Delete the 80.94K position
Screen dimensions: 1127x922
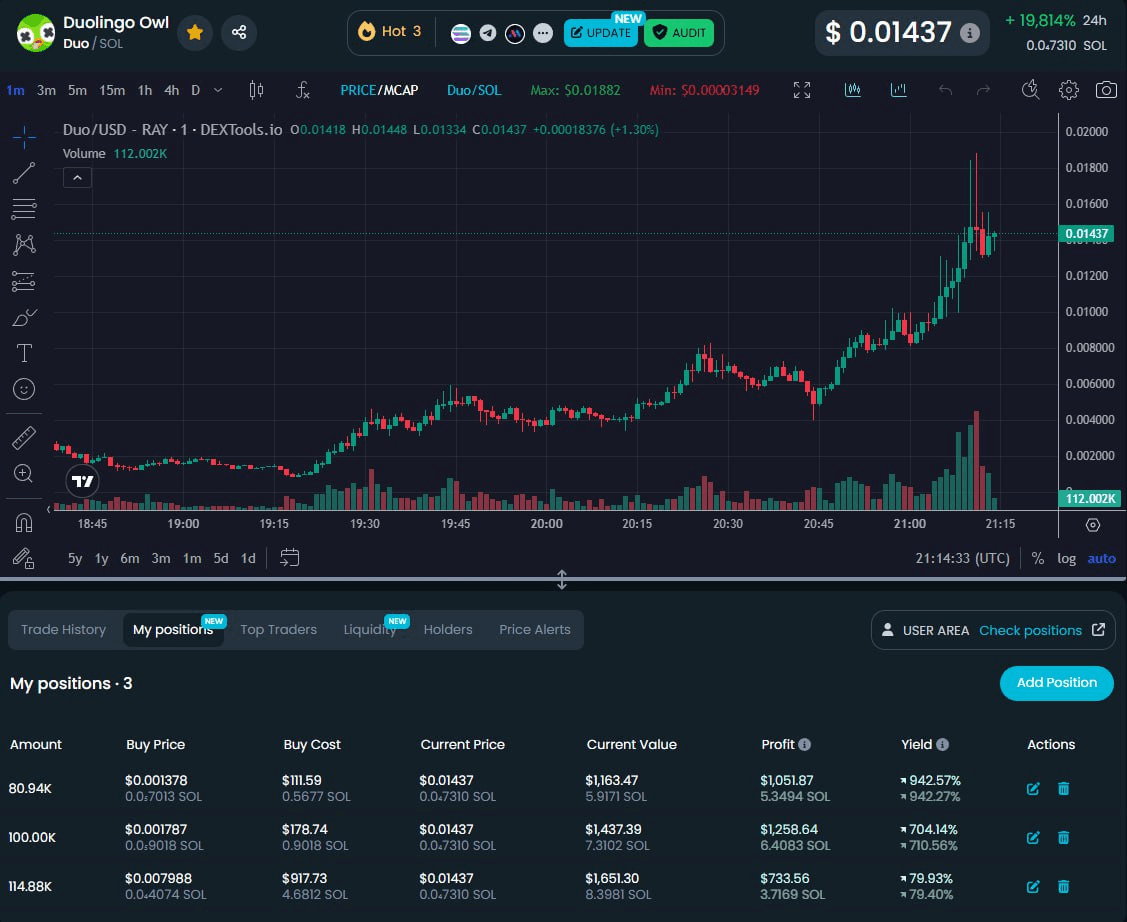(1064, 788)
